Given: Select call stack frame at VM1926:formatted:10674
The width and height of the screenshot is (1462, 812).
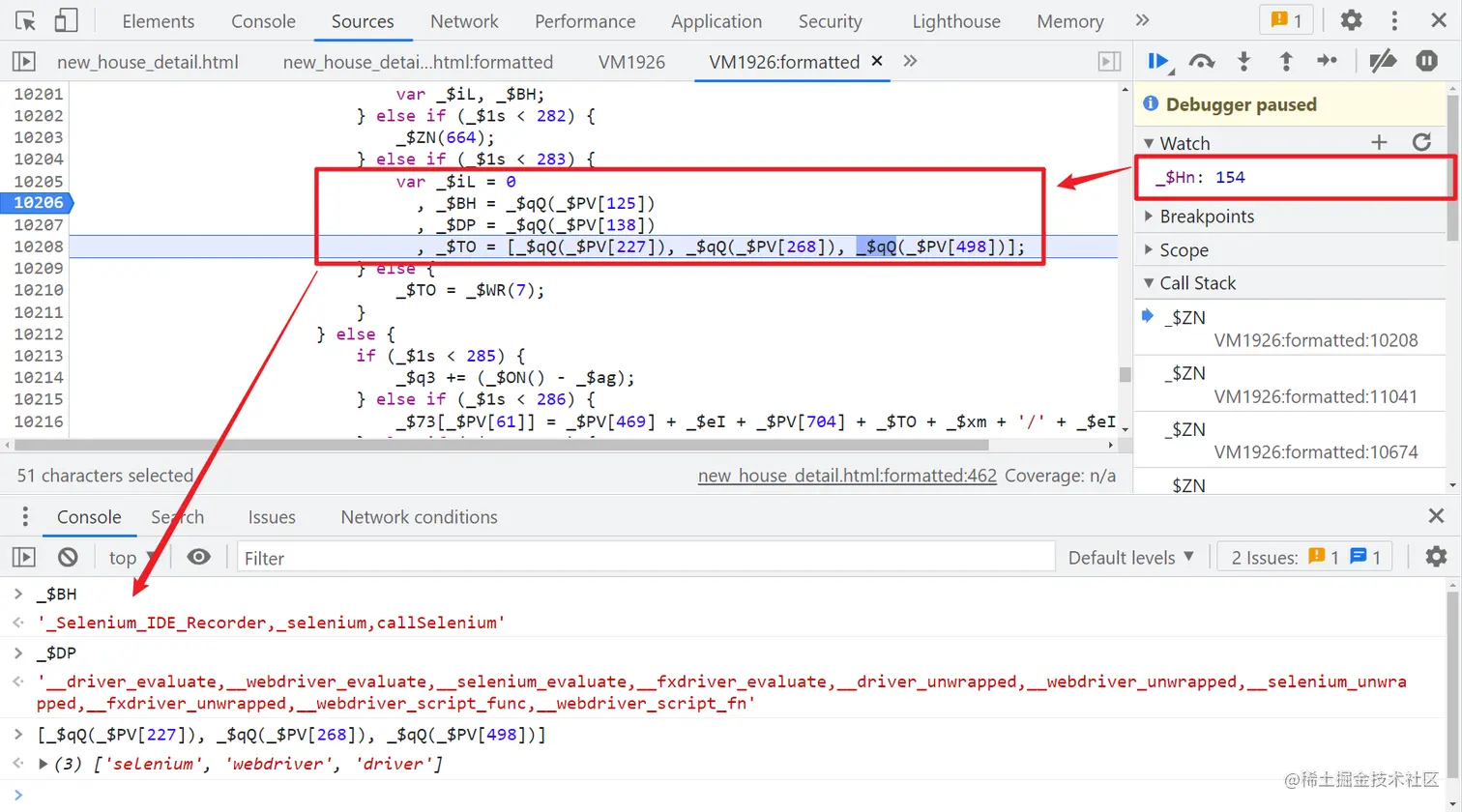Looking at the screenshot, I should (x=1292, y=440).
